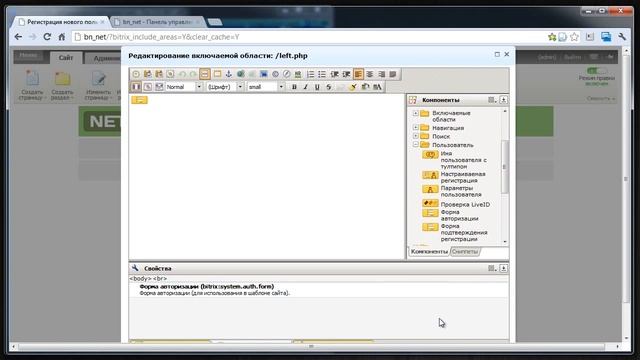Screen dimensions: 640x360
Task: Insert a bulleted list
Action: (322, 74)
